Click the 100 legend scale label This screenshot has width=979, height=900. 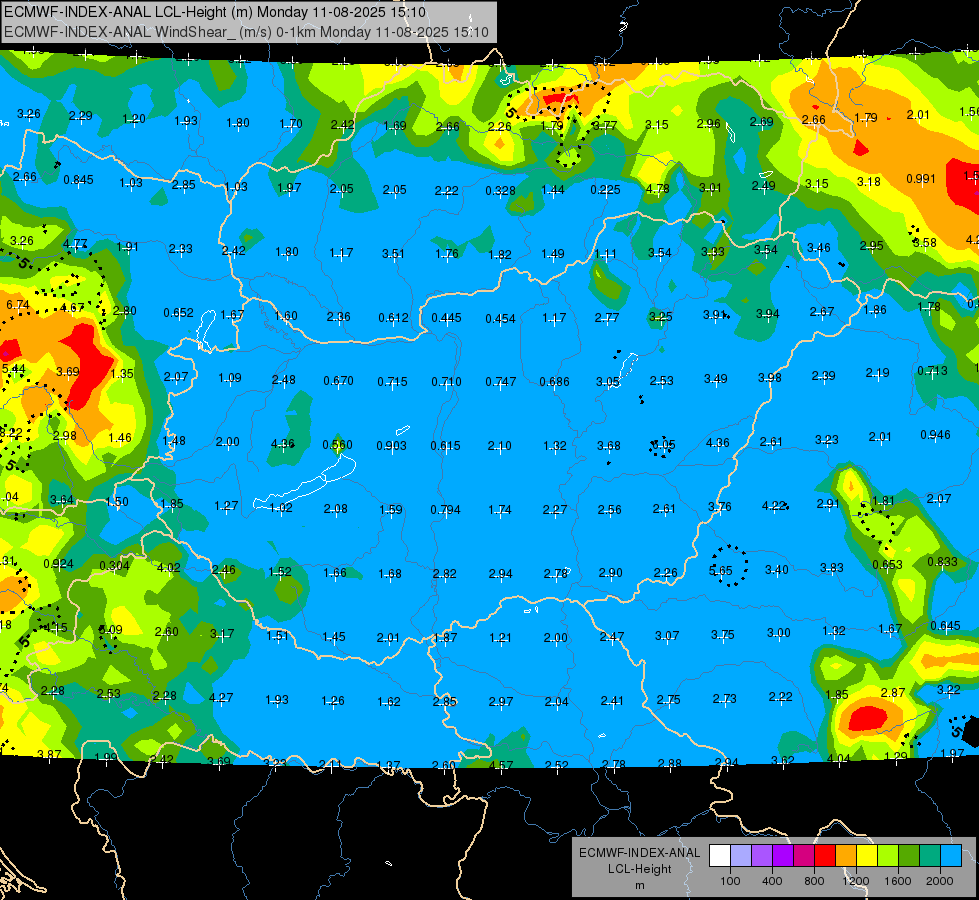[x=730, y=881]
